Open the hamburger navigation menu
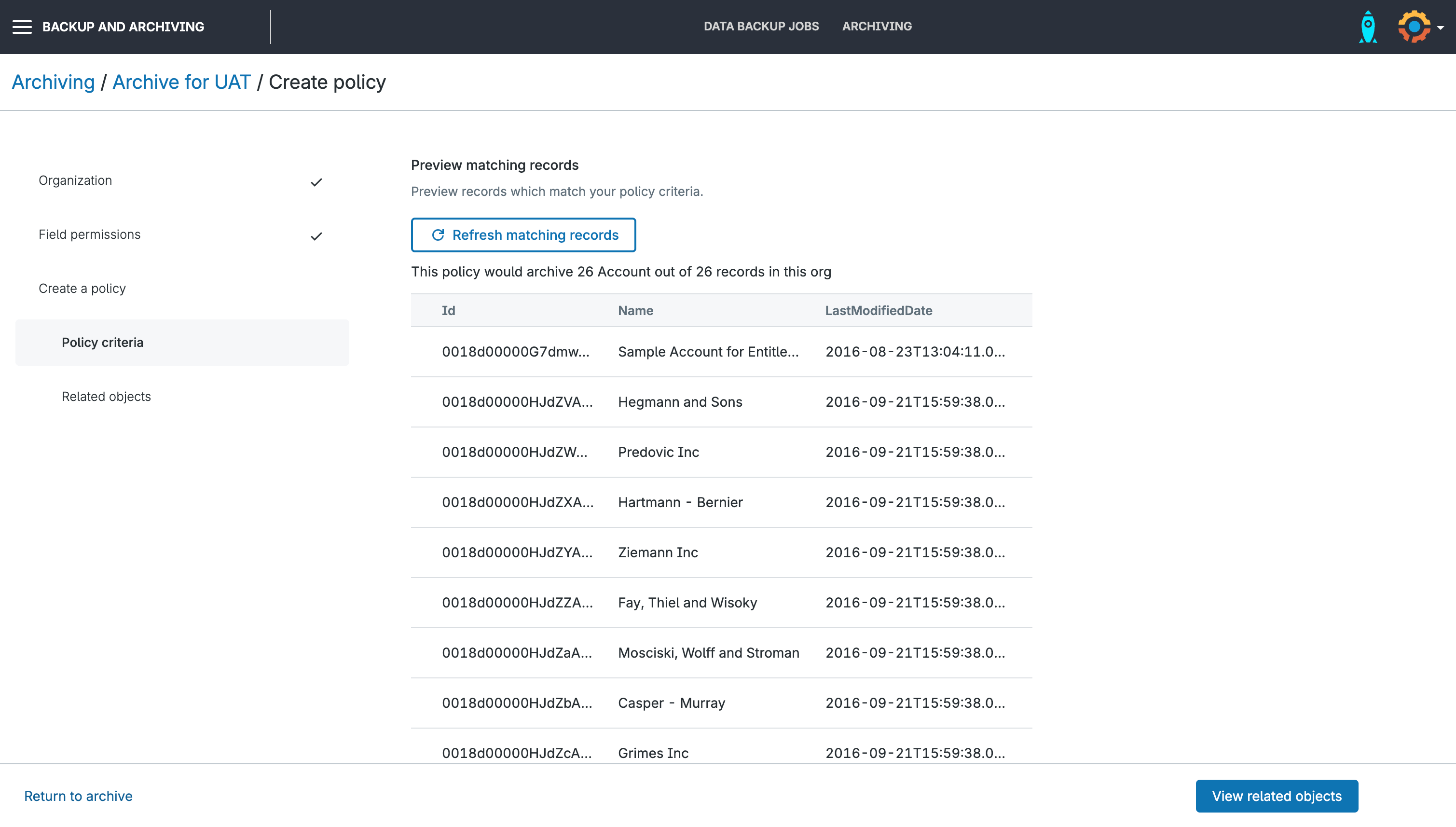This screenshot has width=1456, height=827. coord(22,27)
